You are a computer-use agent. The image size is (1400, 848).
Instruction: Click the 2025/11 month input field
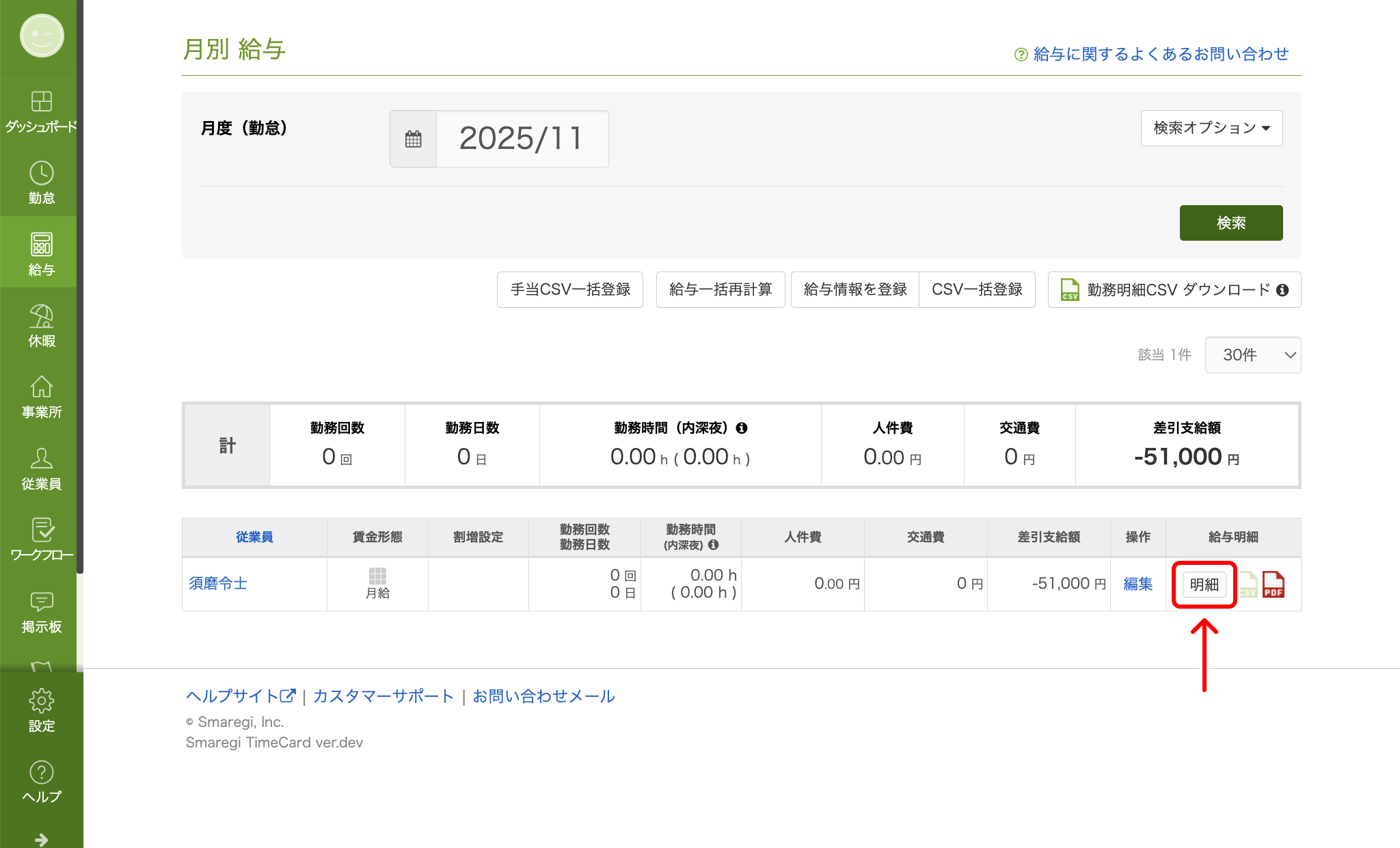coord(522,139)
